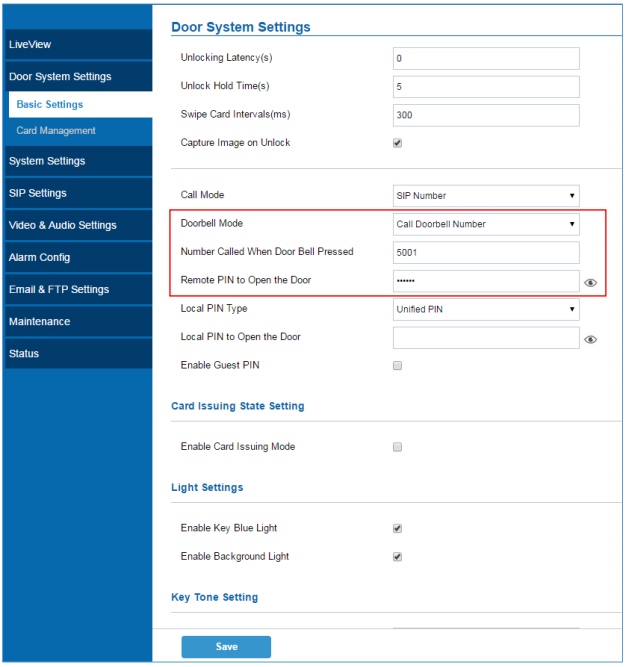Uncheck Enable Background Light
This screenshot has width=628, height=667.
(397, 557)
